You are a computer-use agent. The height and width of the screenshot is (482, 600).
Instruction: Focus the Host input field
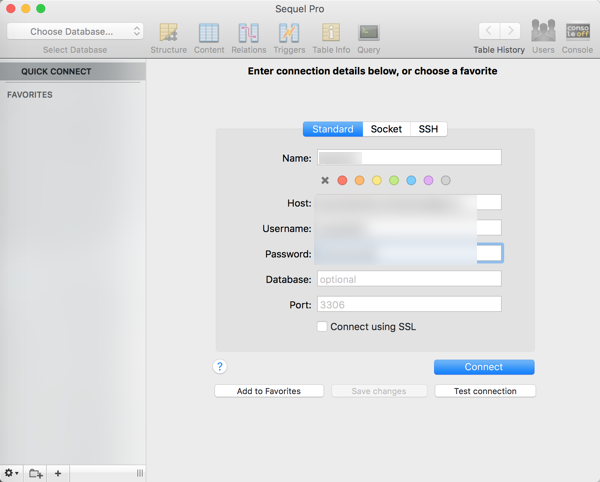coord(409,202)
